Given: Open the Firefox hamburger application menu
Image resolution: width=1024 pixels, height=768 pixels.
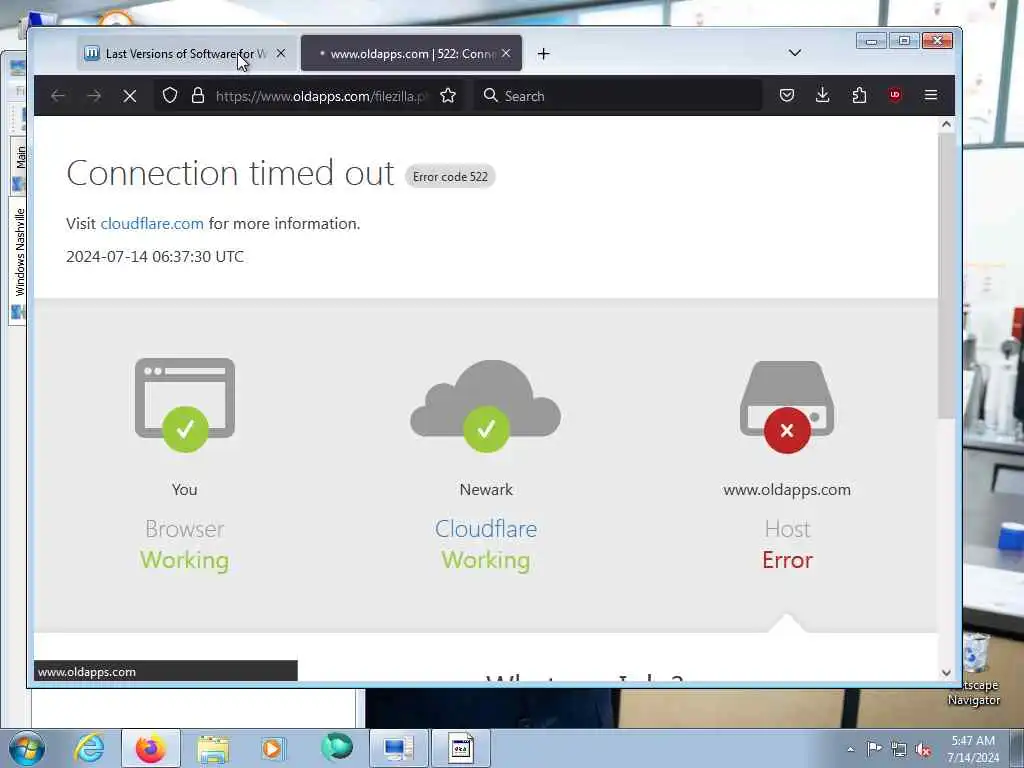Looking at the screenshot, I should pyautogui.click(x=931, y=95).
